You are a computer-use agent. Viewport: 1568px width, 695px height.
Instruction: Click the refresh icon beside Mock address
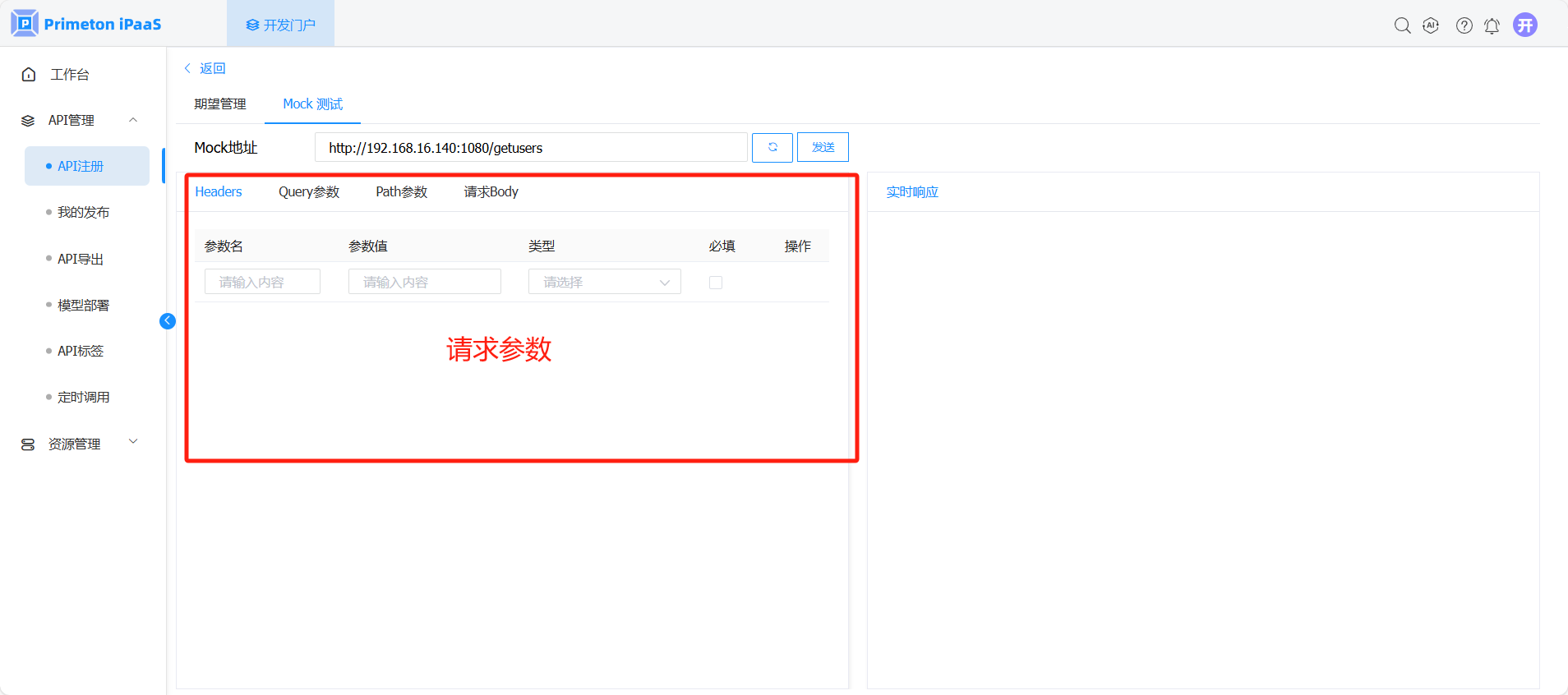(x=772, y=148)
